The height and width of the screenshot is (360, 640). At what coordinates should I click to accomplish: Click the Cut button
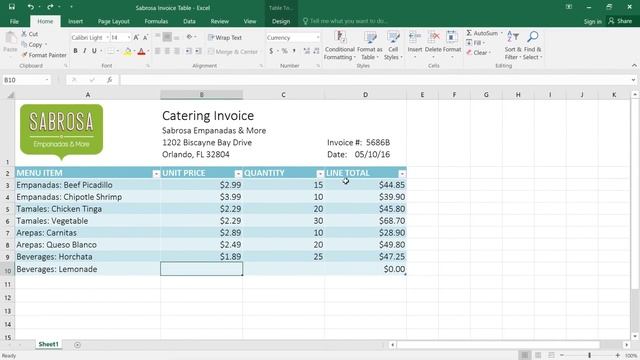pyautogui.click(x=30, y=34)
